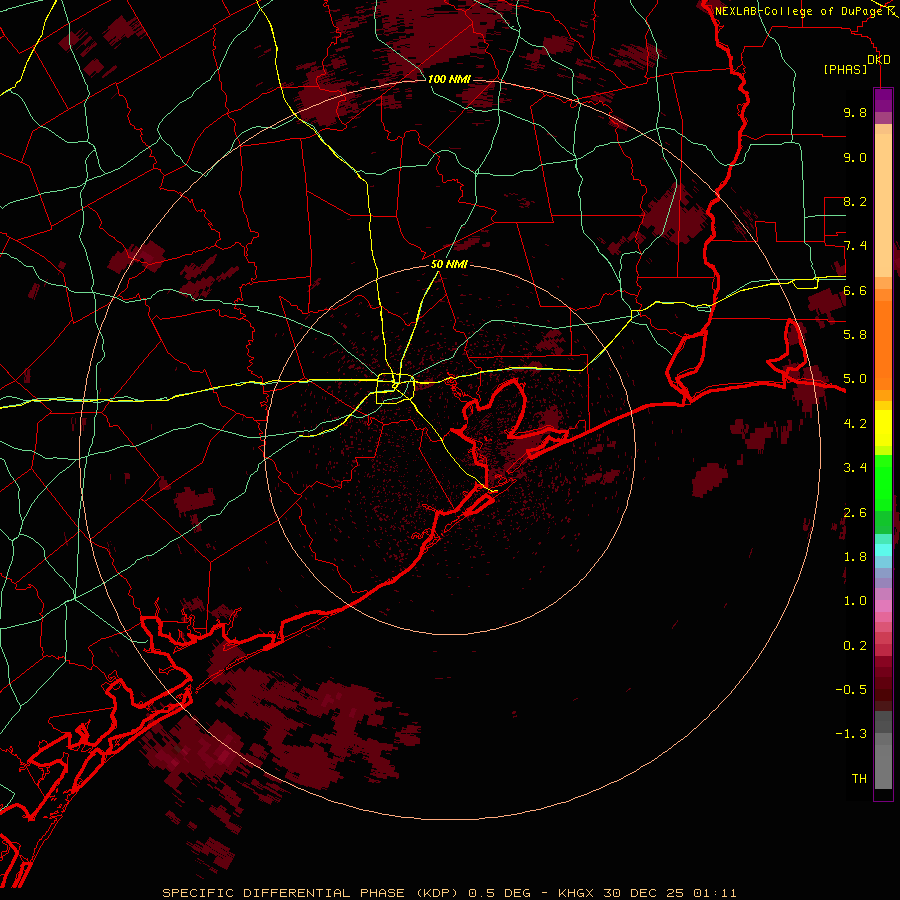900x900 pixels.
Task: Click the light peach segment of the color bar
Action: click(x=883, y=207)
